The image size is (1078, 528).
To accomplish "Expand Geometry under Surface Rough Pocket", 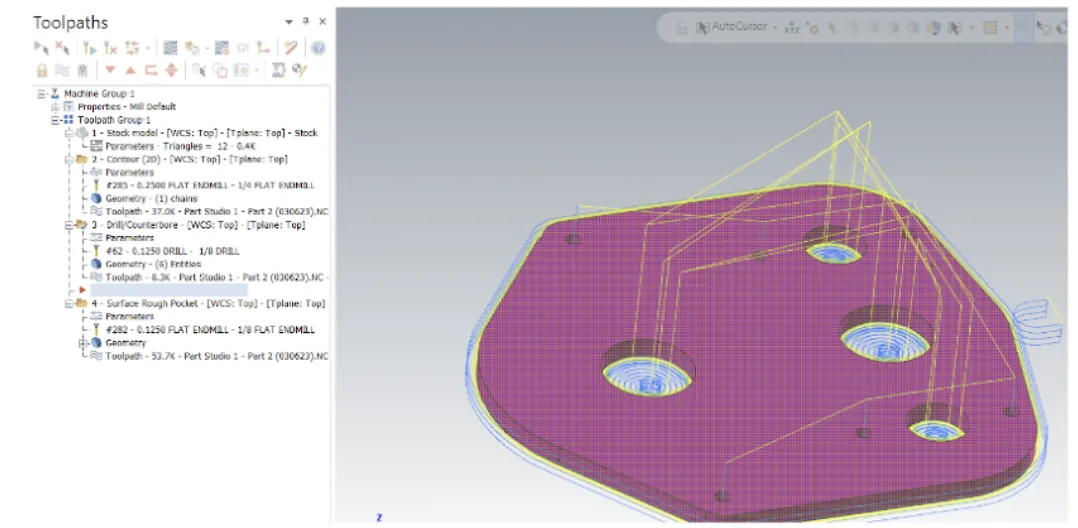I will pos(82,342).
